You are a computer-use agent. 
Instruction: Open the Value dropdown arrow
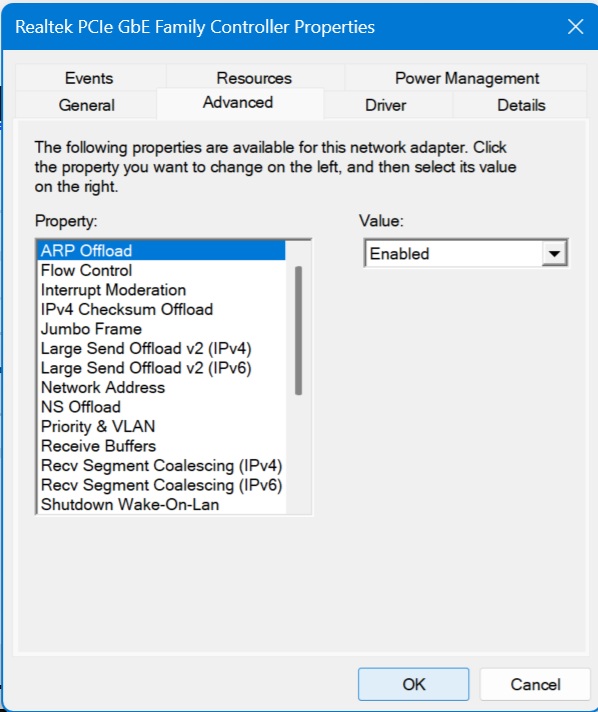point(554,253)
